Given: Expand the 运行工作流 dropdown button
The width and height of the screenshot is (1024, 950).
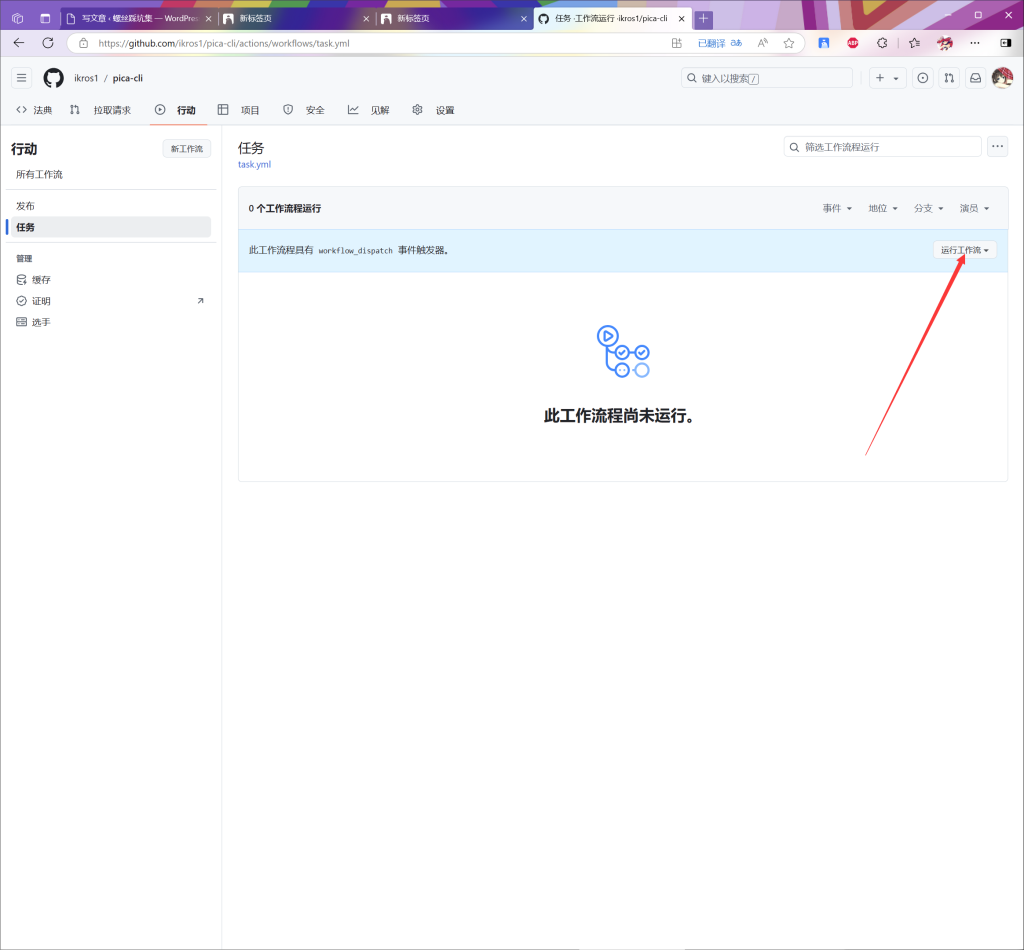Looking at the screenshot, I should point(965,250).
